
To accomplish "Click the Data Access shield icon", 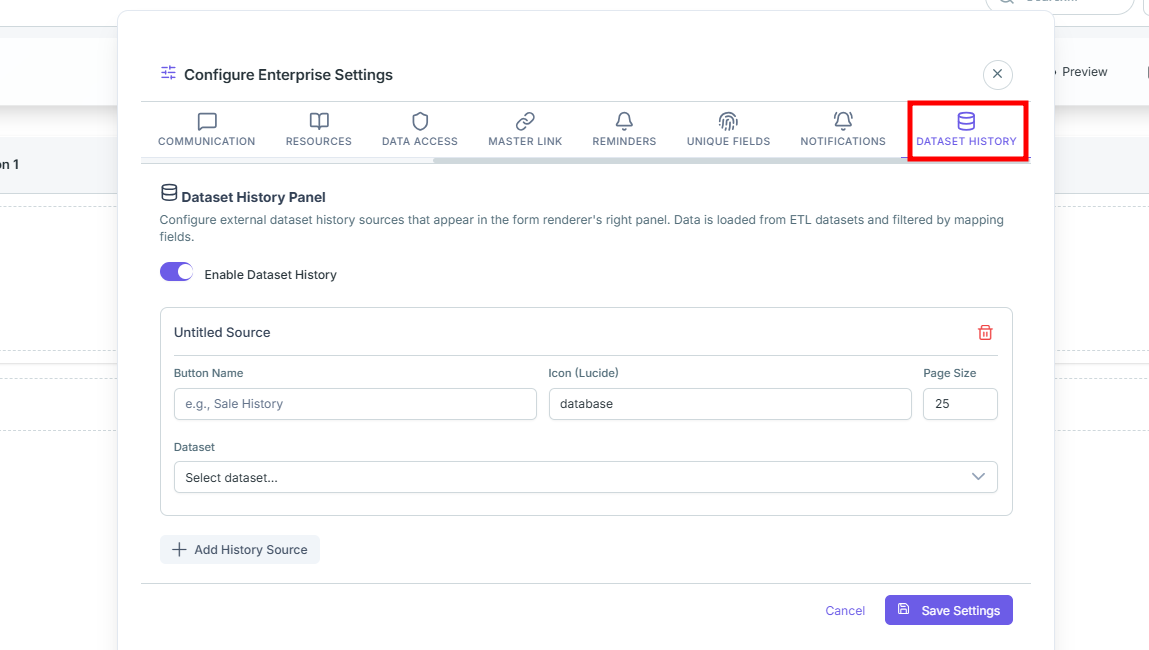I will pyautogui.click(x=420, y=121).
